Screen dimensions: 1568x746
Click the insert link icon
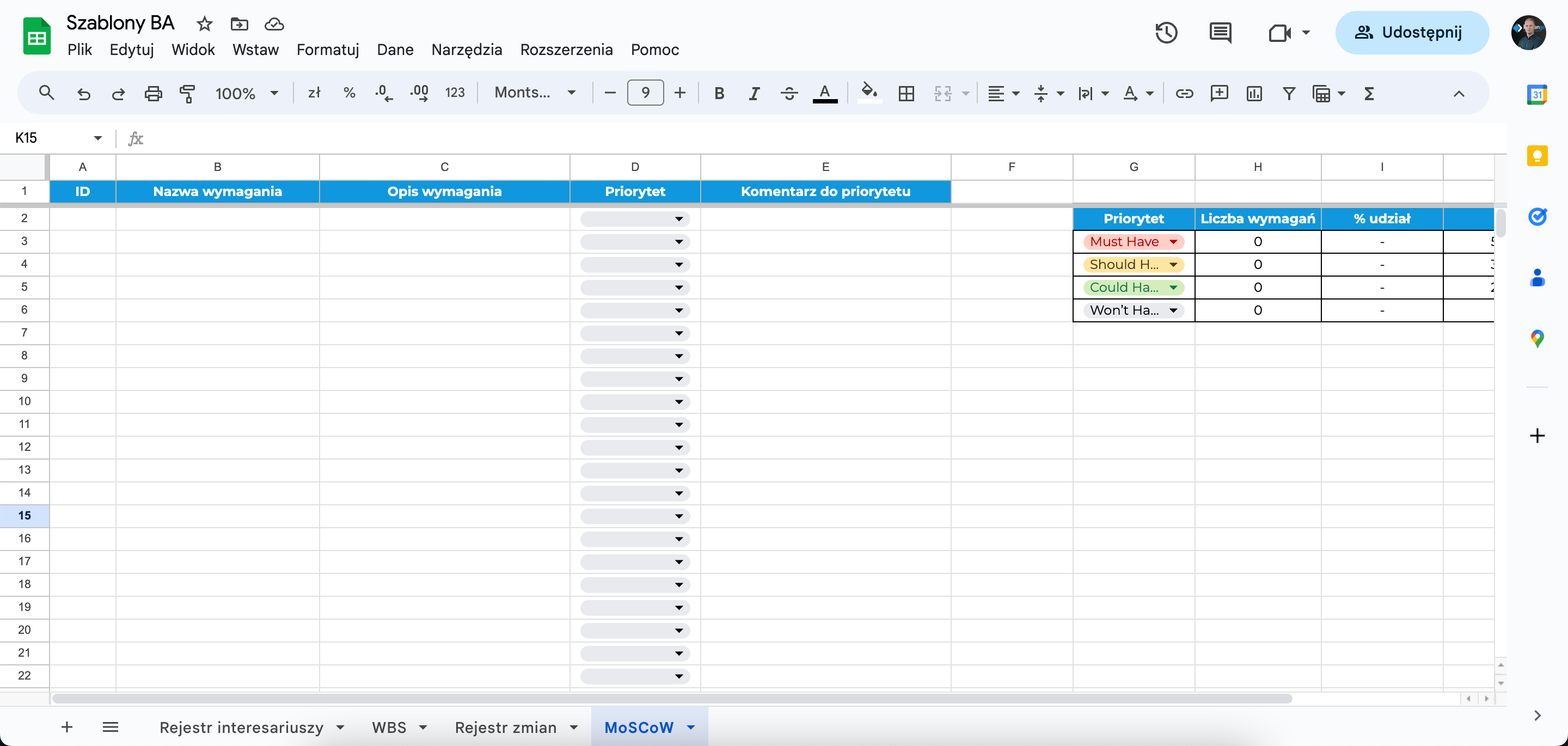1184,93
